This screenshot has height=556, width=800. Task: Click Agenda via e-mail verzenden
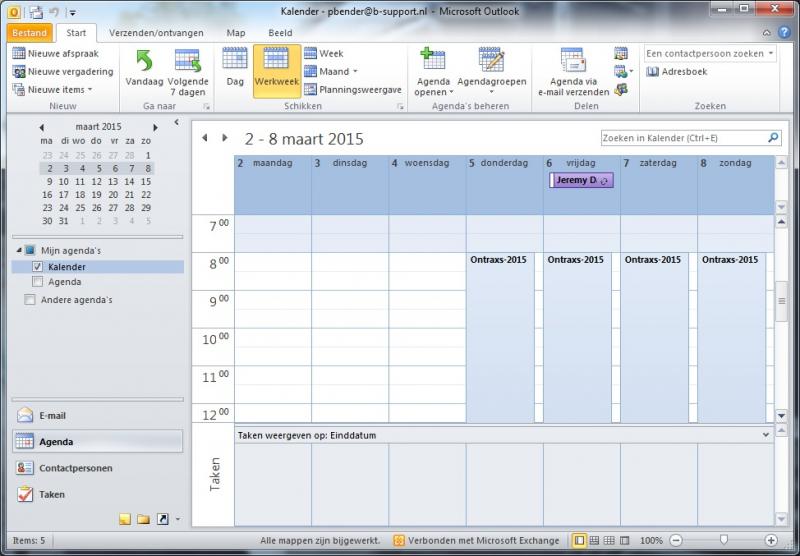point(573,72)
